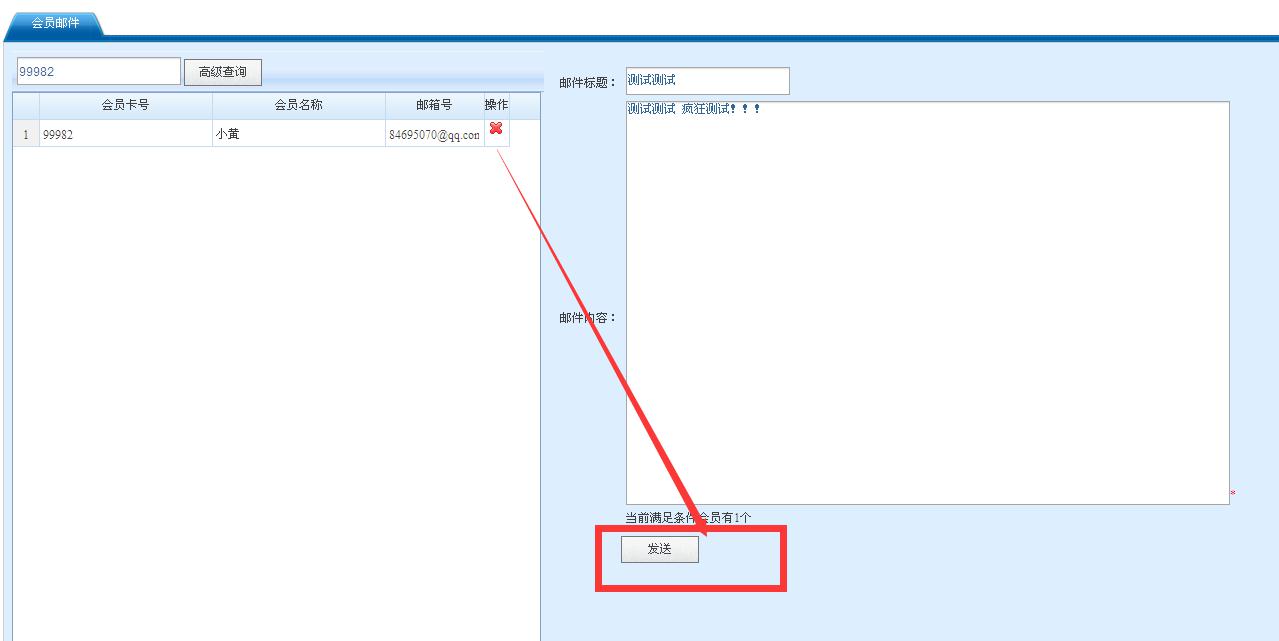Click inside the 邮件内容 text area
The width and height of the screenshot is (1279, 641).
[x=927, y=302]
